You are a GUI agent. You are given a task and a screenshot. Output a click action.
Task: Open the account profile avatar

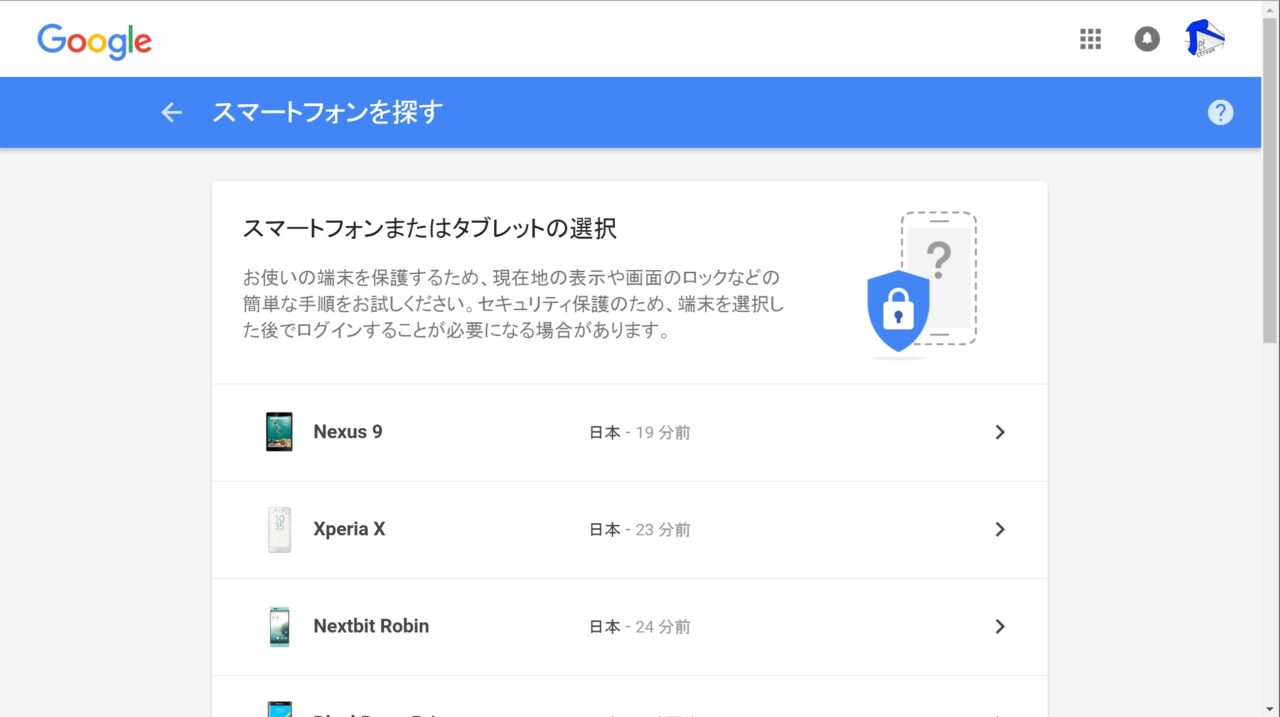[1205, 39]
